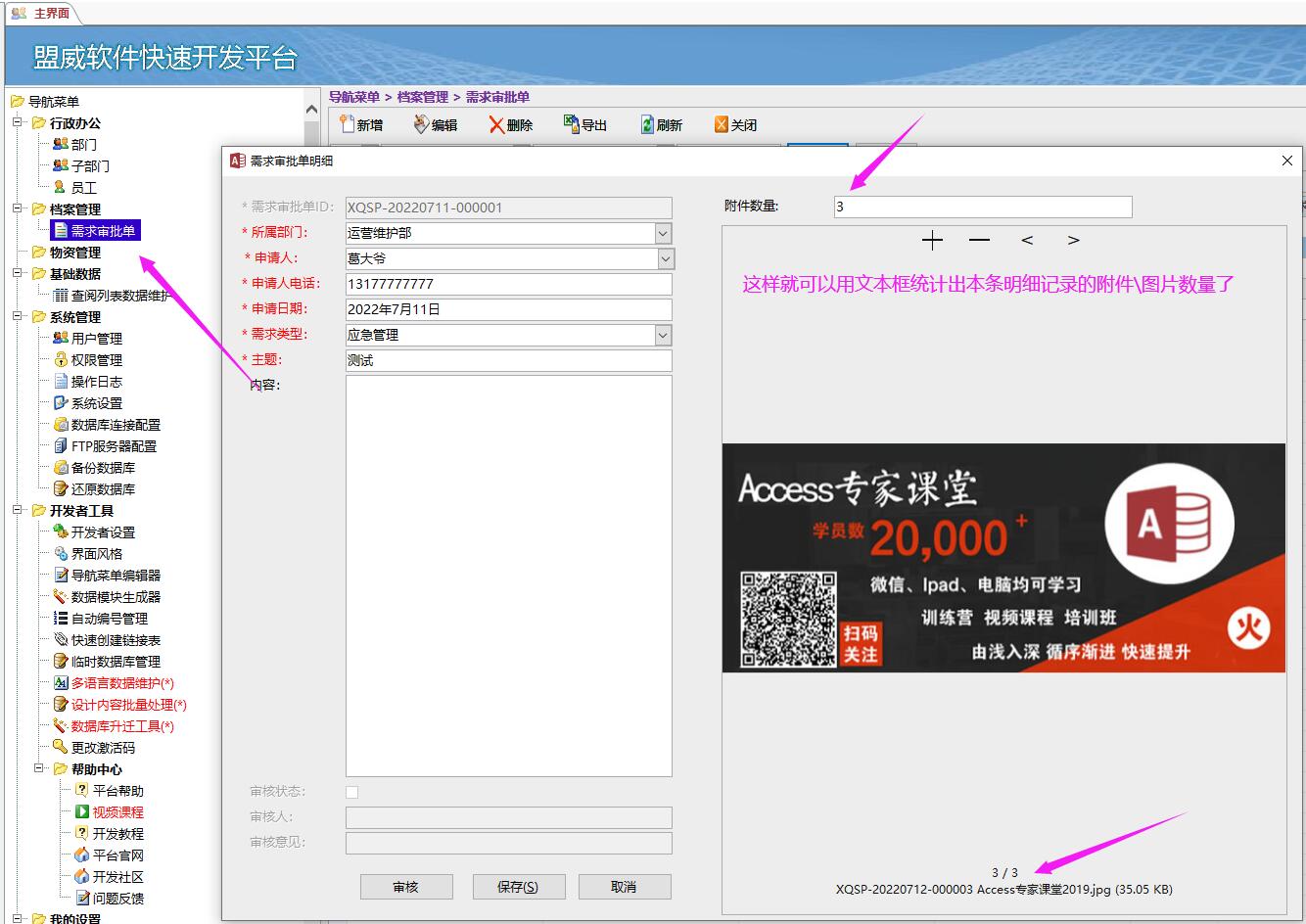Open 操作日志 item
1306x924 pixels.
point(96,382)
